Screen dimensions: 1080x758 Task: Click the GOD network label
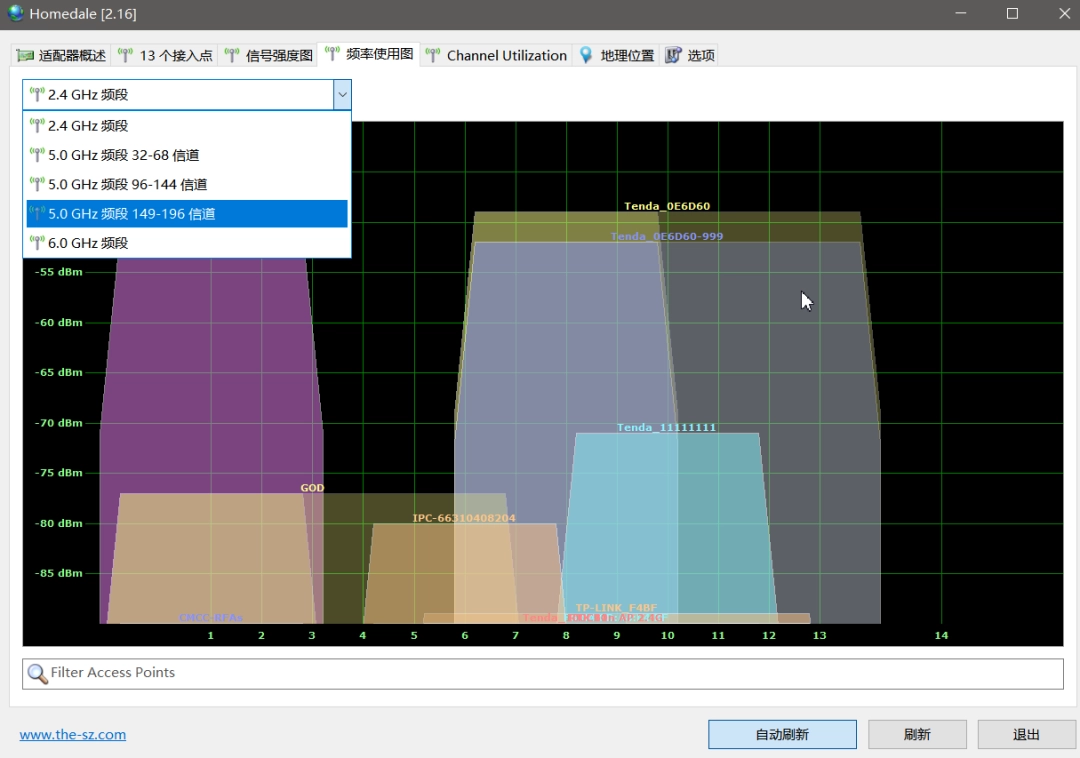coord(312,487)
